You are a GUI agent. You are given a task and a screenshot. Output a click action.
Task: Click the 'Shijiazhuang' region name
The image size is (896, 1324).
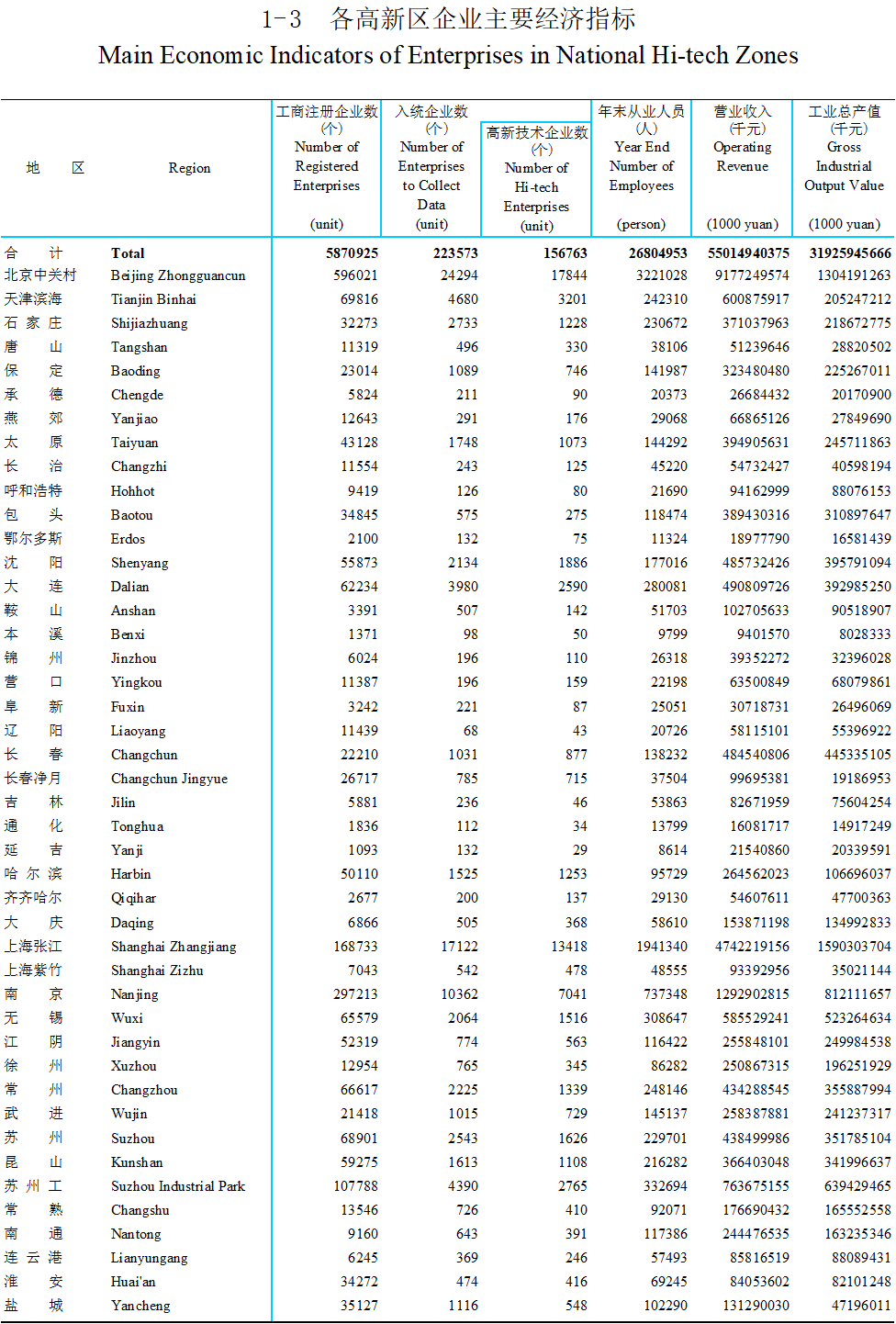point(149,323)
